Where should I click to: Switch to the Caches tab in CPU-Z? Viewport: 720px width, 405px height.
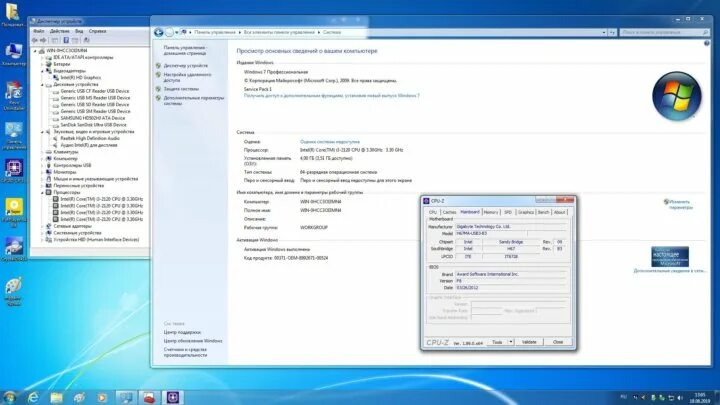(449, 212)
